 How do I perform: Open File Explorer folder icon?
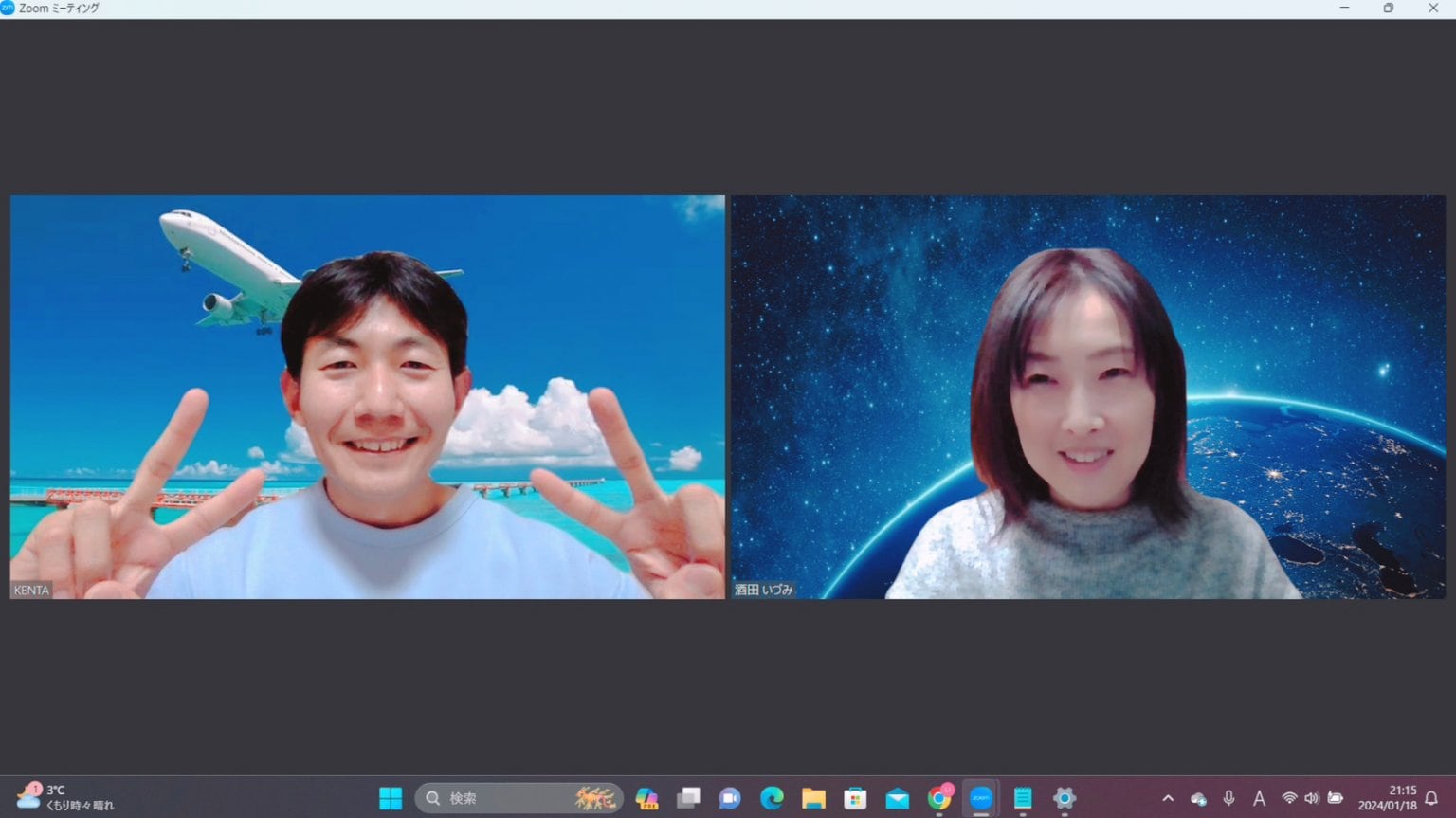pos(813,798)
